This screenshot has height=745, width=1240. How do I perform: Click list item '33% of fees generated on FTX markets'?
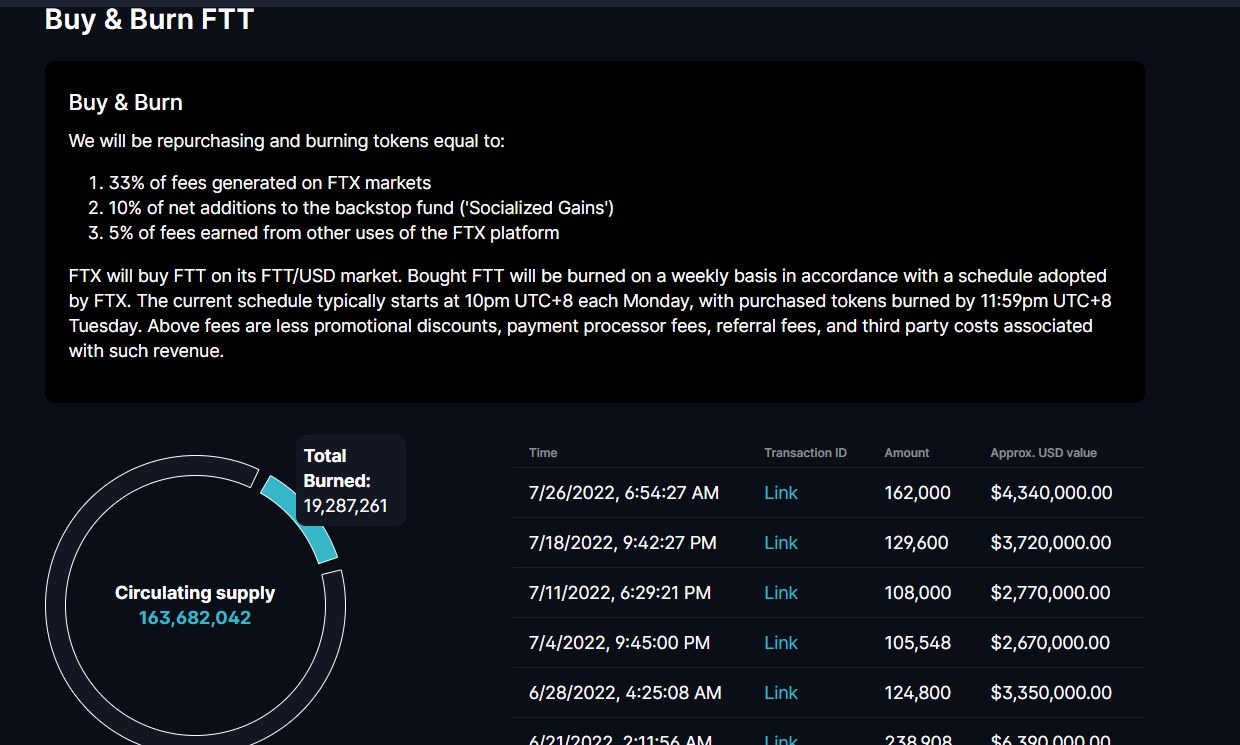point(270,183)
